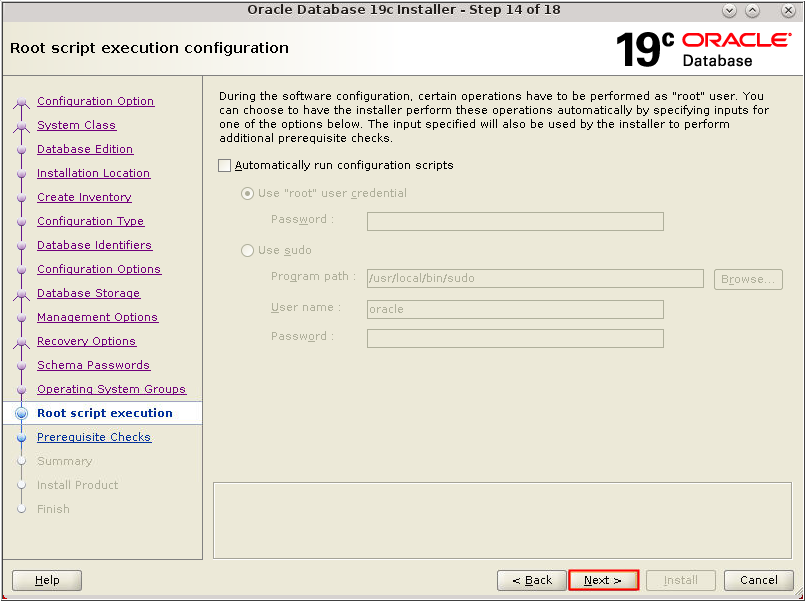Select the Use "root" user credential option

tap(247, 194)
